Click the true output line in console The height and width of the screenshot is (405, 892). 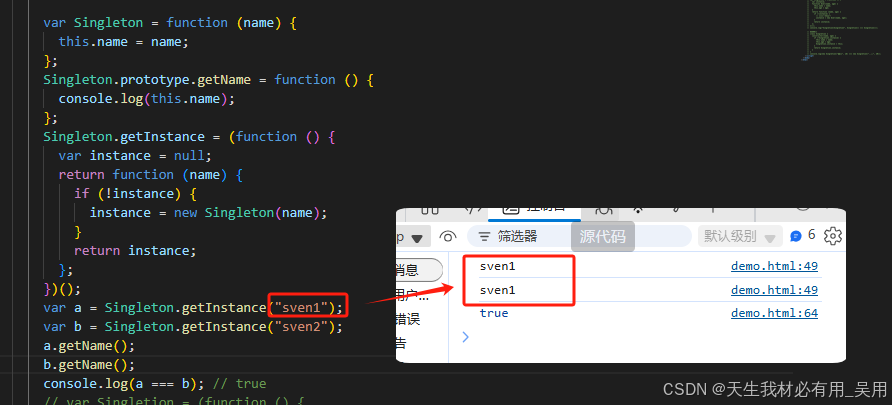494,313
